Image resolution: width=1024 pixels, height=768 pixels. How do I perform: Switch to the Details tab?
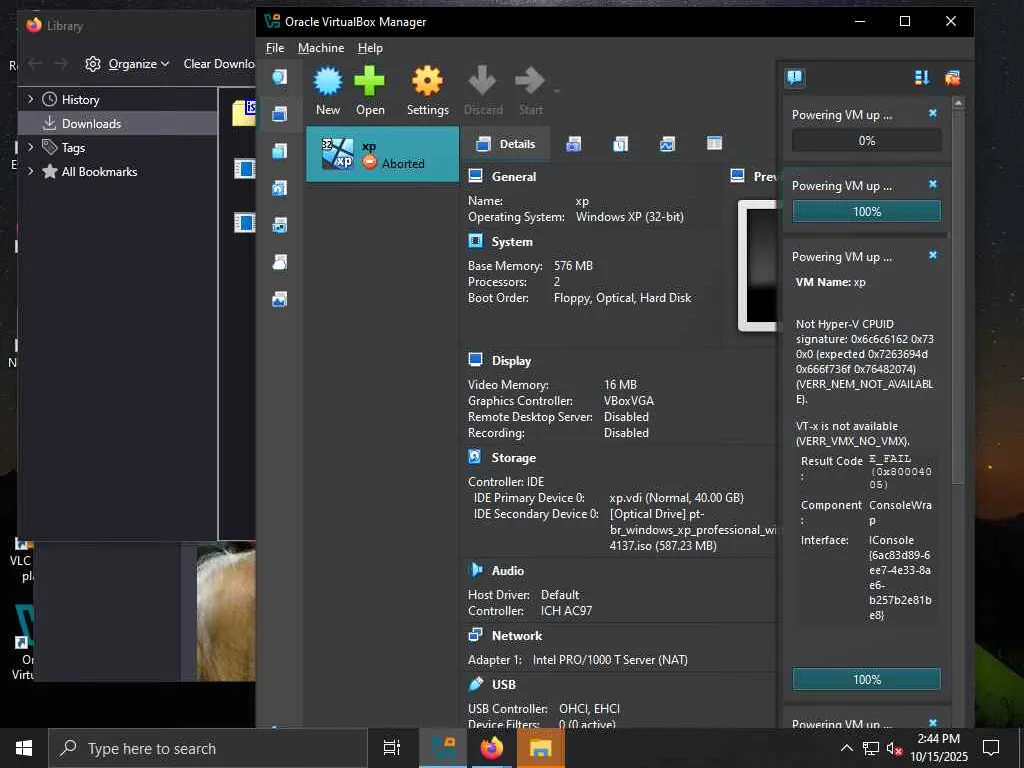(x=505, y=144)
